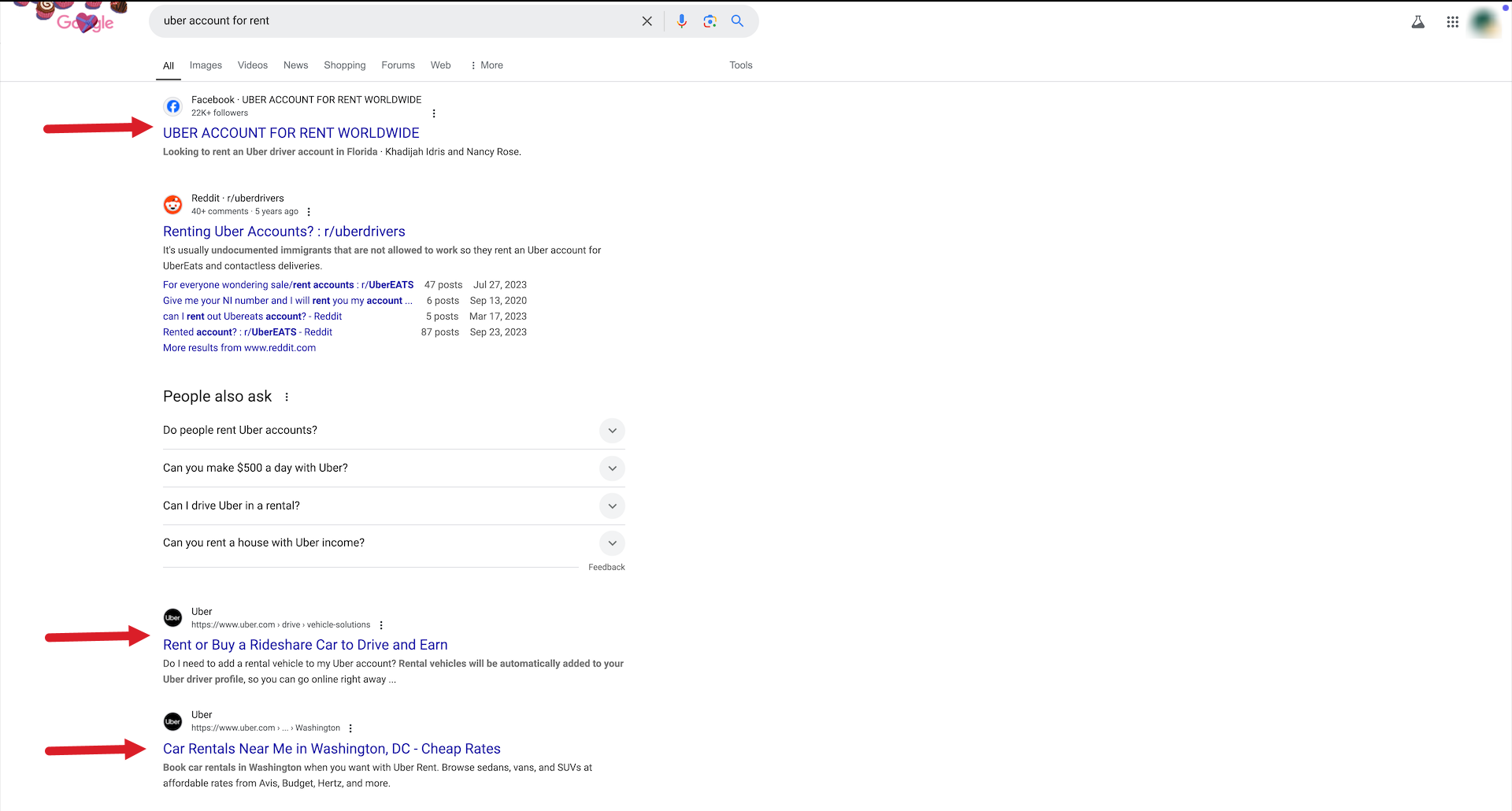
Task: Open options menu for Reddit result
Action: pos(309,212)
